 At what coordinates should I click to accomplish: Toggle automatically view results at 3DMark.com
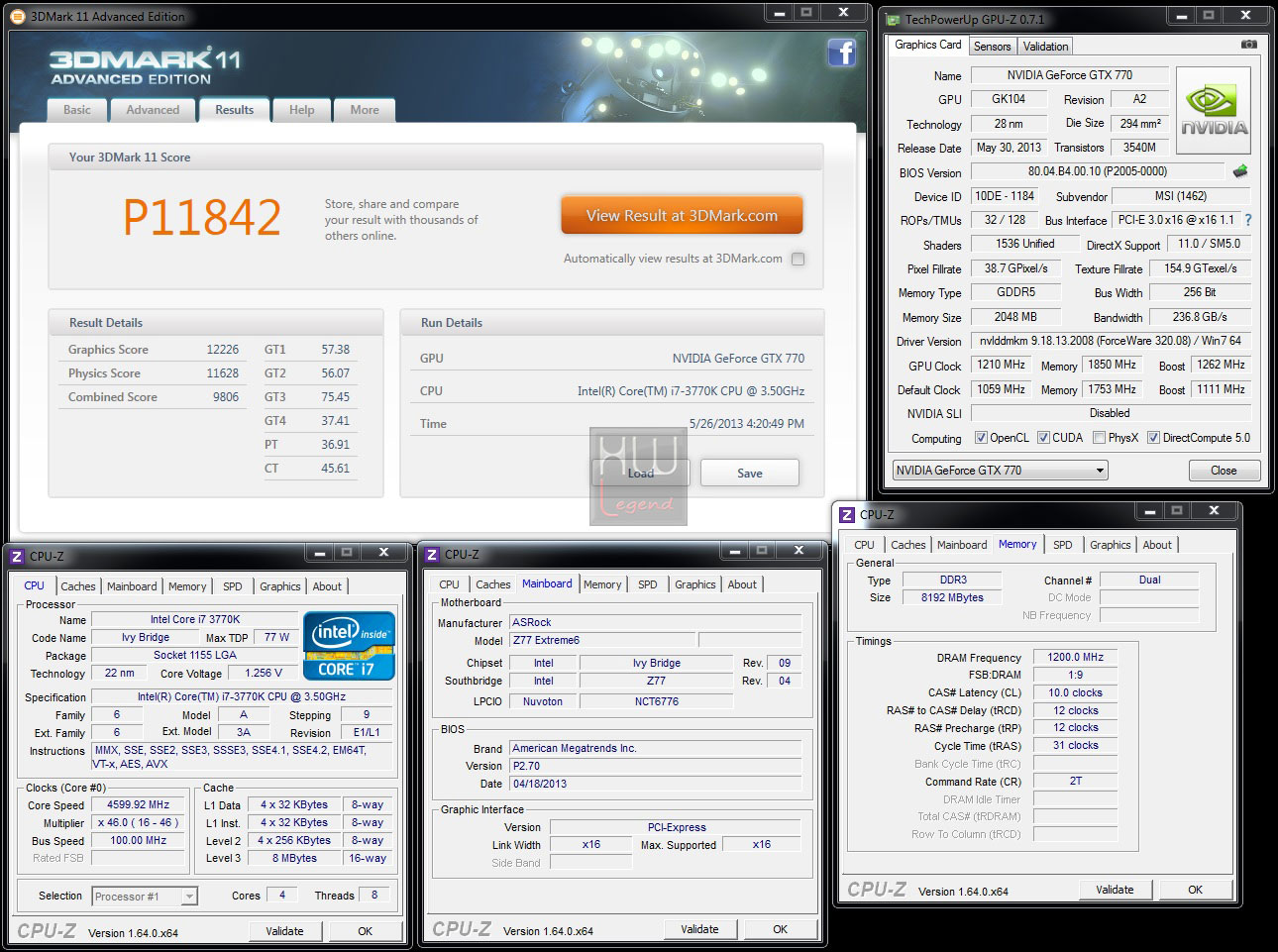tap(798, 259)
